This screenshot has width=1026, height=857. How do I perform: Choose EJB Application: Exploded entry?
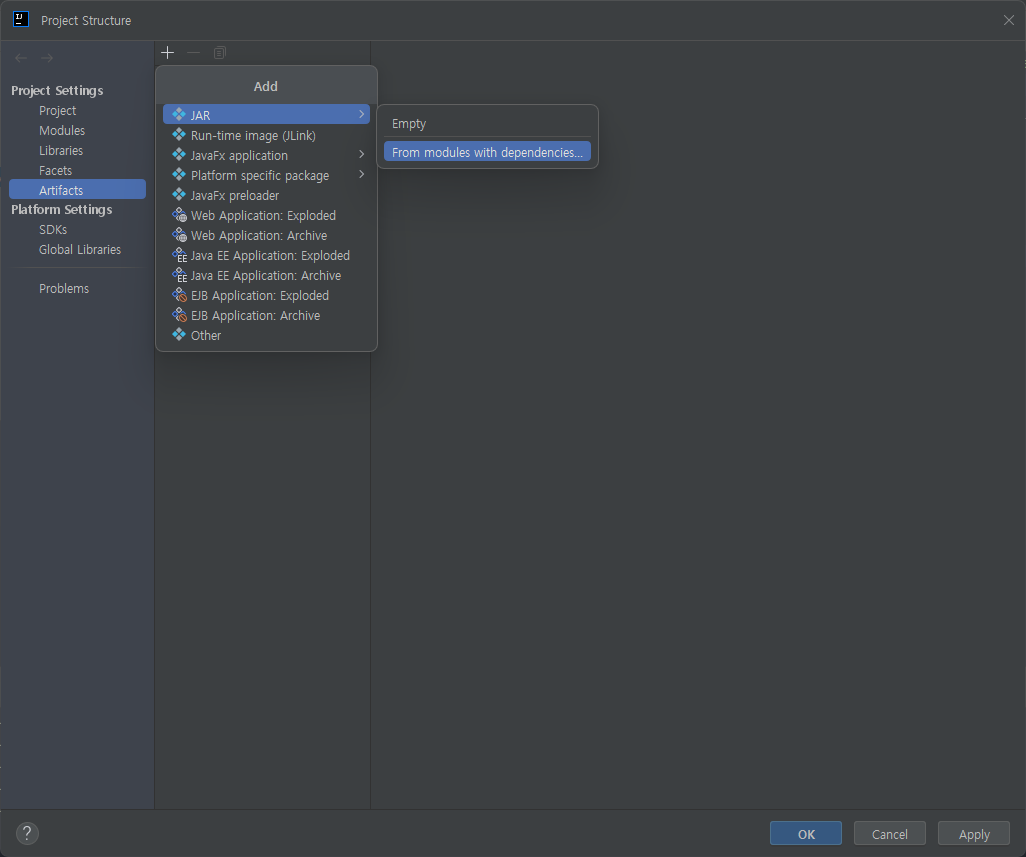(x=266, y=295)
